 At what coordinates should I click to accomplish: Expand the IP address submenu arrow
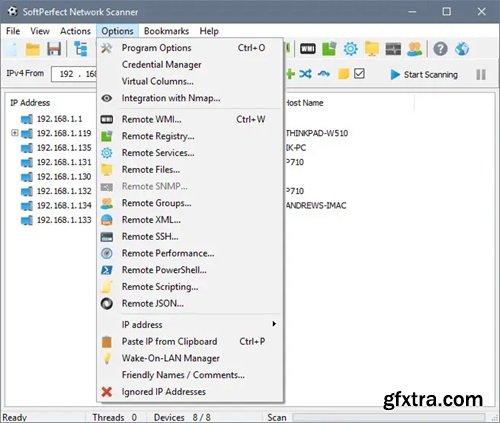click(274, 324)
